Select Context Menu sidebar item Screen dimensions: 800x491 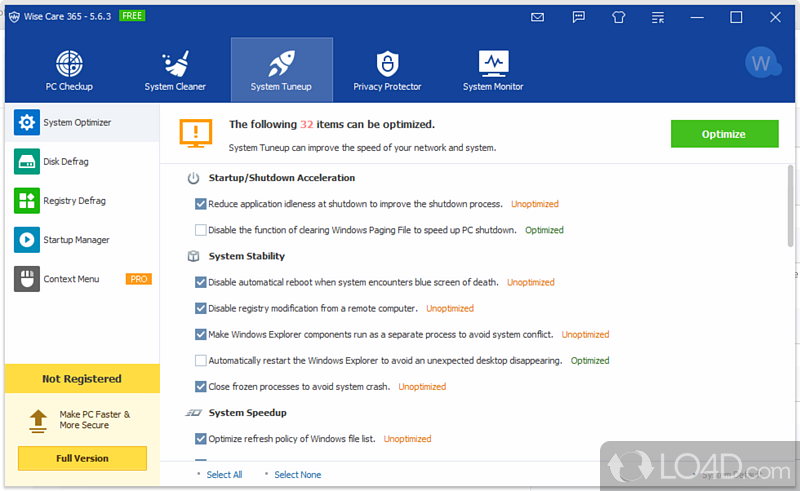pyautogui.click(x=71, y=279)
